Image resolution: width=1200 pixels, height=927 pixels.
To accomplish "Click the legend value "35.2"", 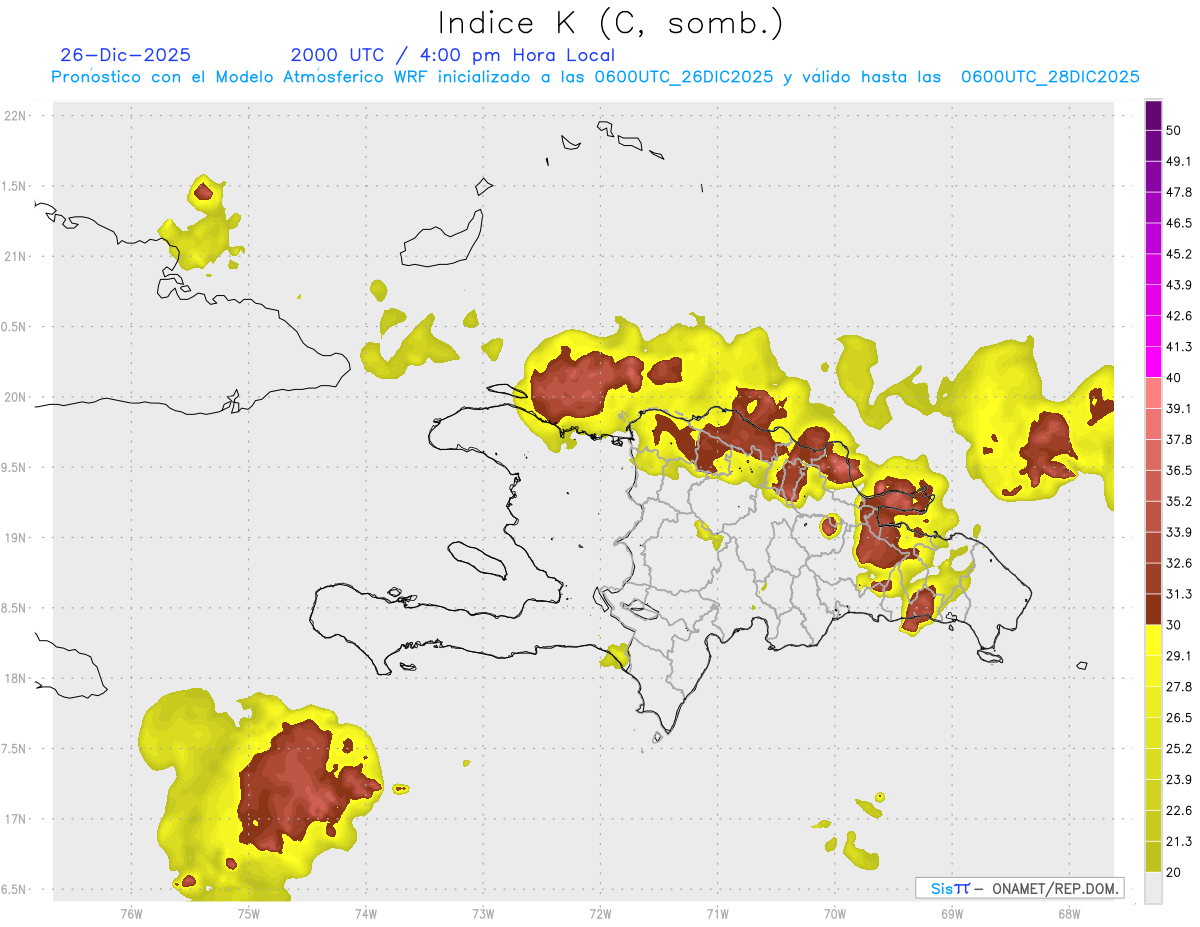I will [1179, 501].
